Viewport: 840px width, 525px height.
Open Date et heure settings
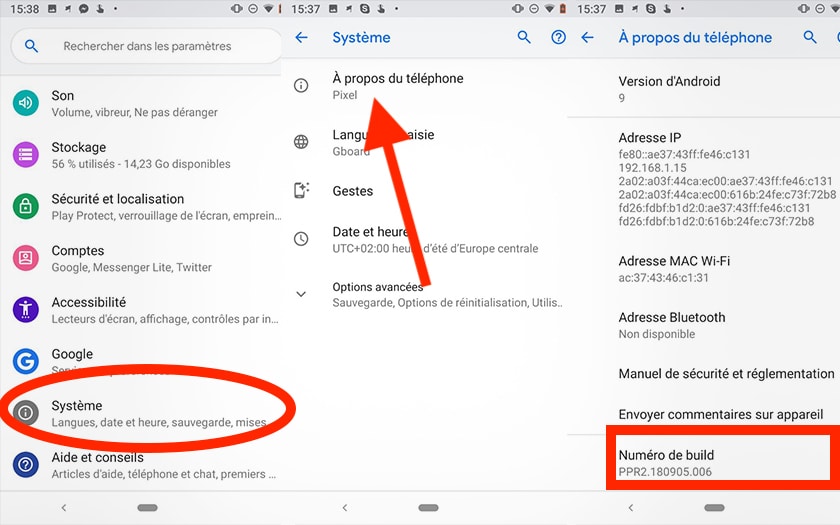[x=434, y=239]
